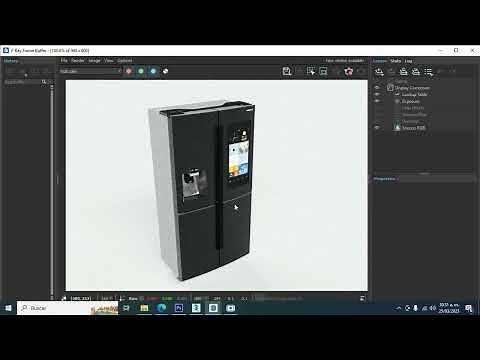The width and height of the screenshot is (480, 360).
Task: Select the Source RGB layer row
Action: click(x=414, y=127)
